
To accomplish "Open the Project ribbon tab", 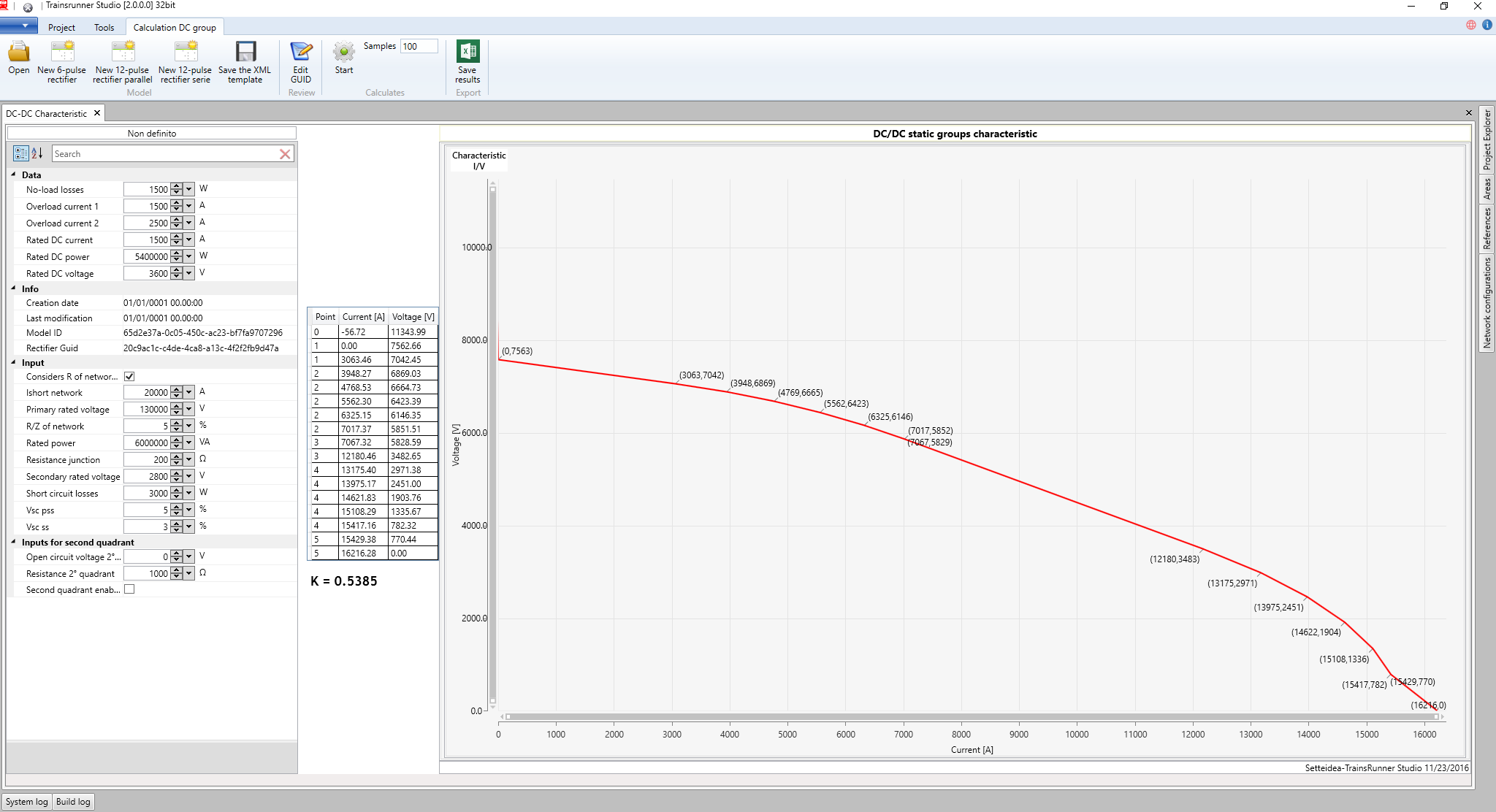I will [61, 28].
